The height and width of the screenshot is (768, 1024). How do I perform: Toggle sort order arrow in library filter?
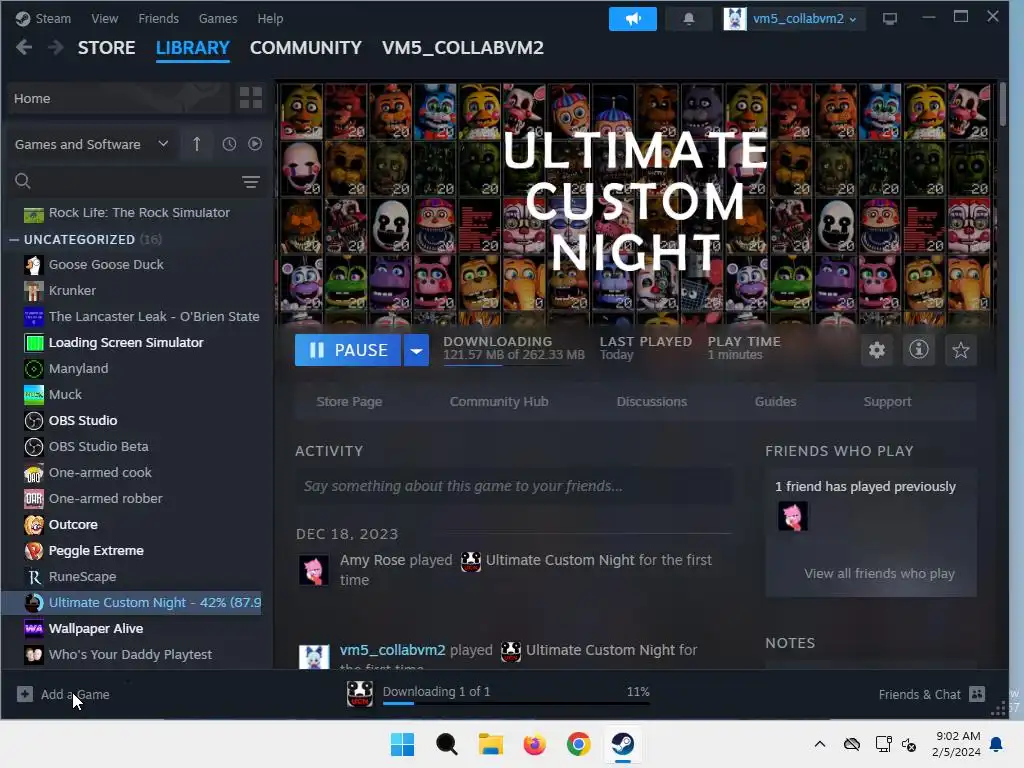(197, 144)
